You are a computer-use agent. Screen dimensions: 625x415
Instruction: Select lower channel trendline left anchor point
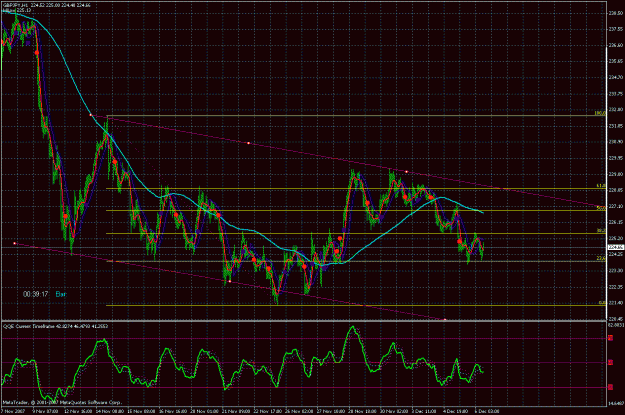pyautogui.click(x=15, y=243)
